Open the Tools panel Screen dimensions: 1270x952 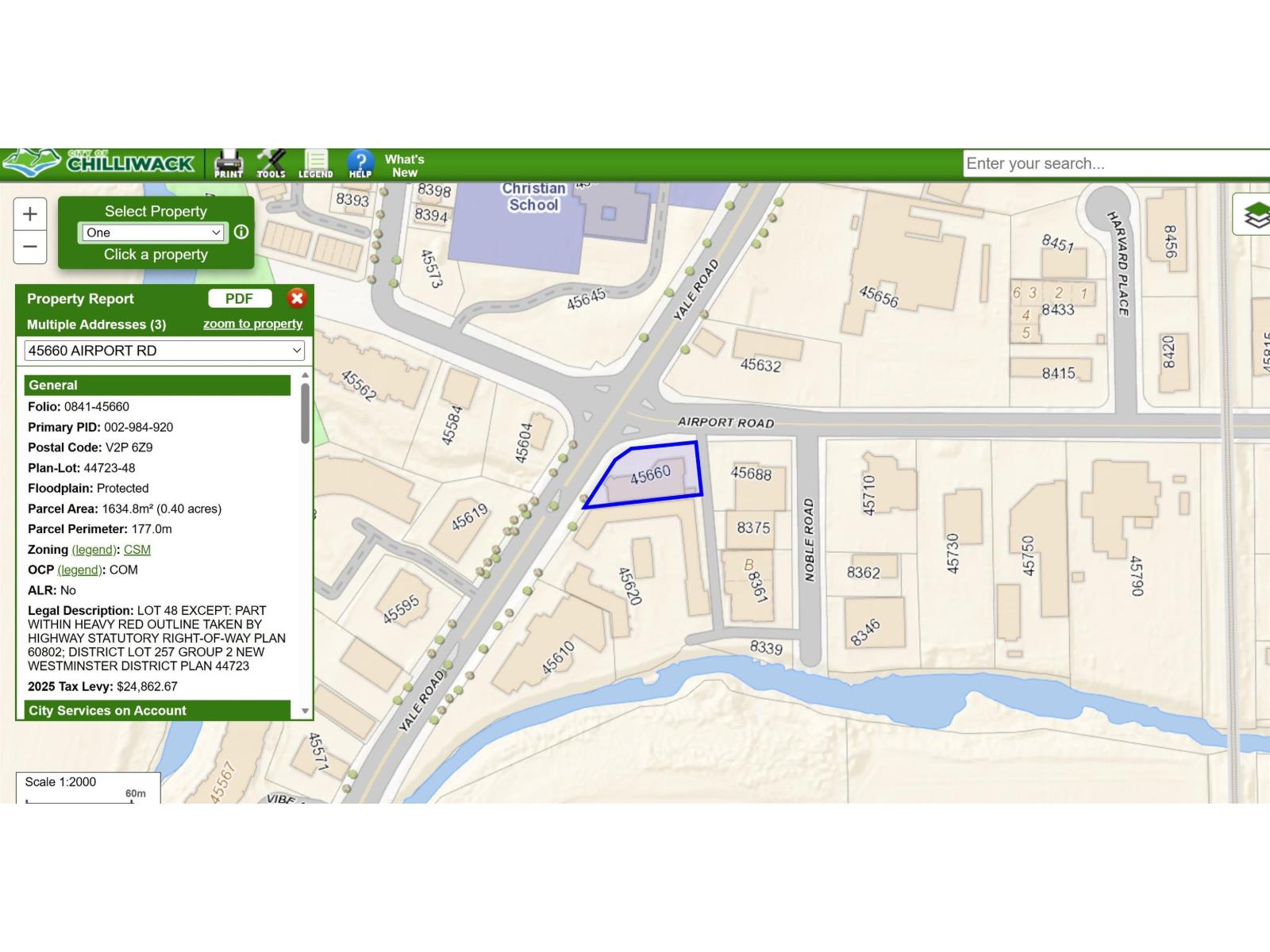[271, 163]
